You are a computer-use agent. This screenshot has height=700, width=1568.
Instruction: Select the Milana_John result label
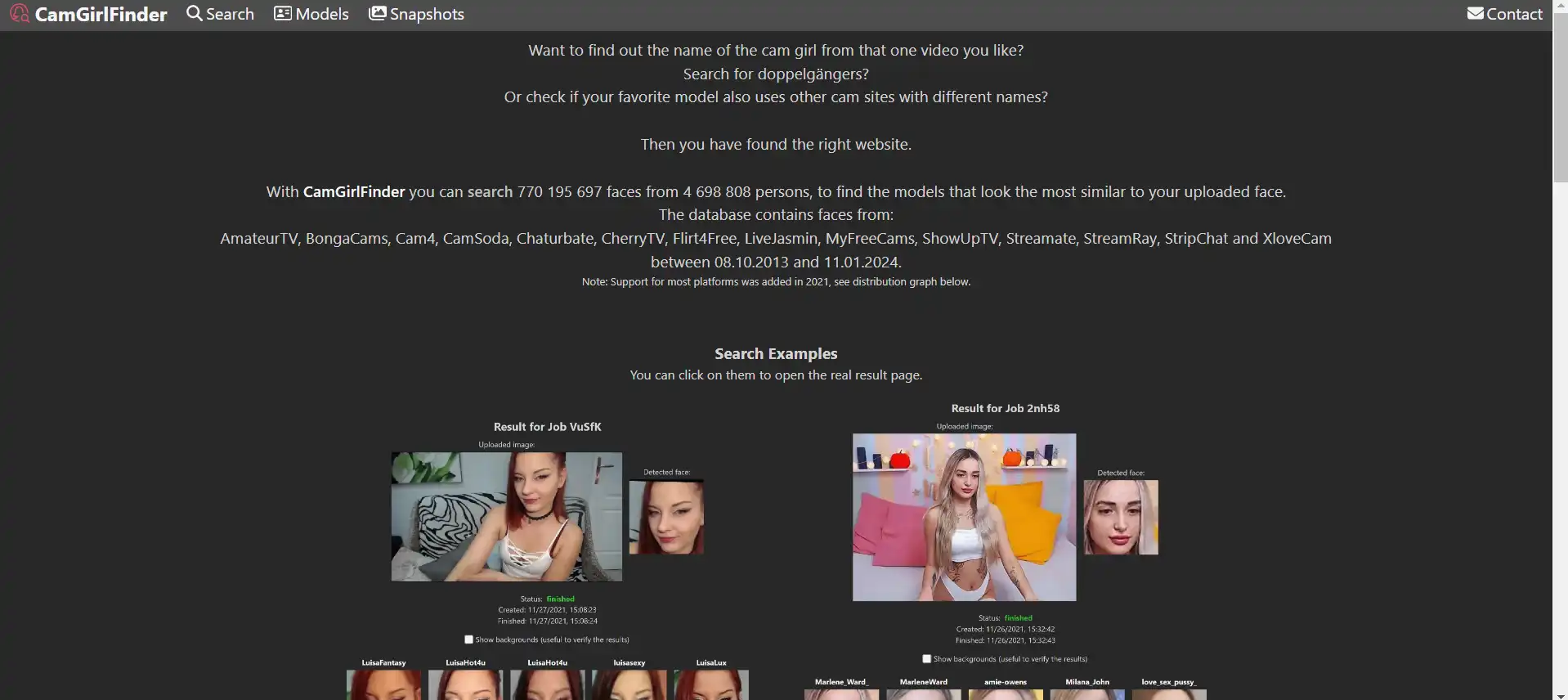tap(1086, 682)
